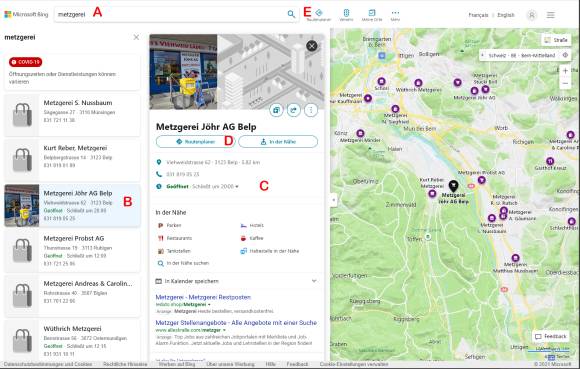Open the Straße map style selector
The width and height of the screenshot is (580, 369).
point(556,40)
